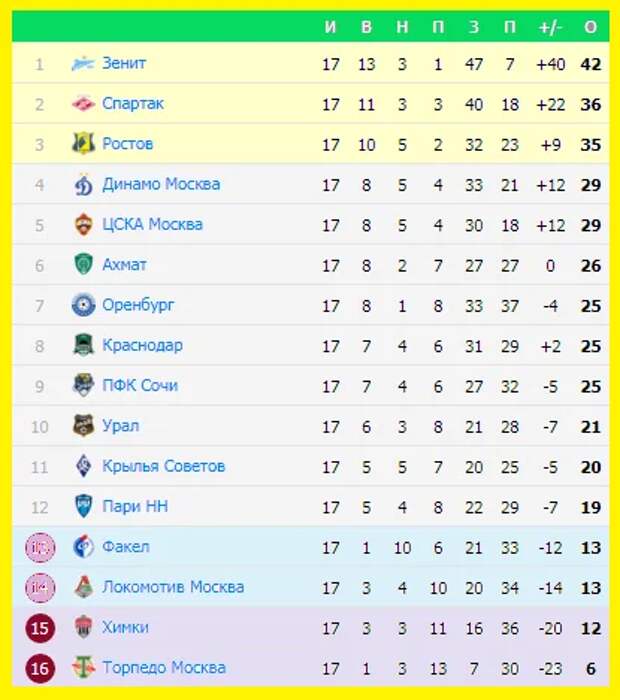The width and height of the screenshot is (620, 700).
Task: Click the Torpedo Moskva logo icon
Action: click(83, 667)
